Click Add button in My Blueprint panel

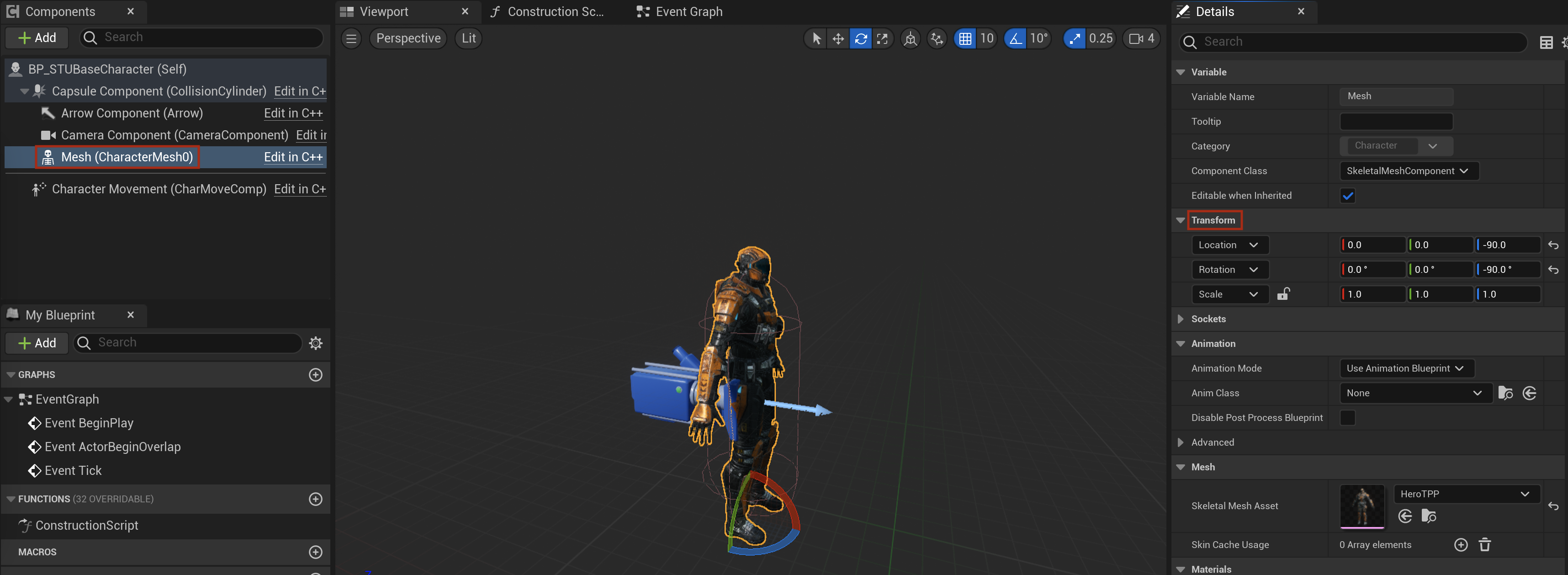point(38,343)
